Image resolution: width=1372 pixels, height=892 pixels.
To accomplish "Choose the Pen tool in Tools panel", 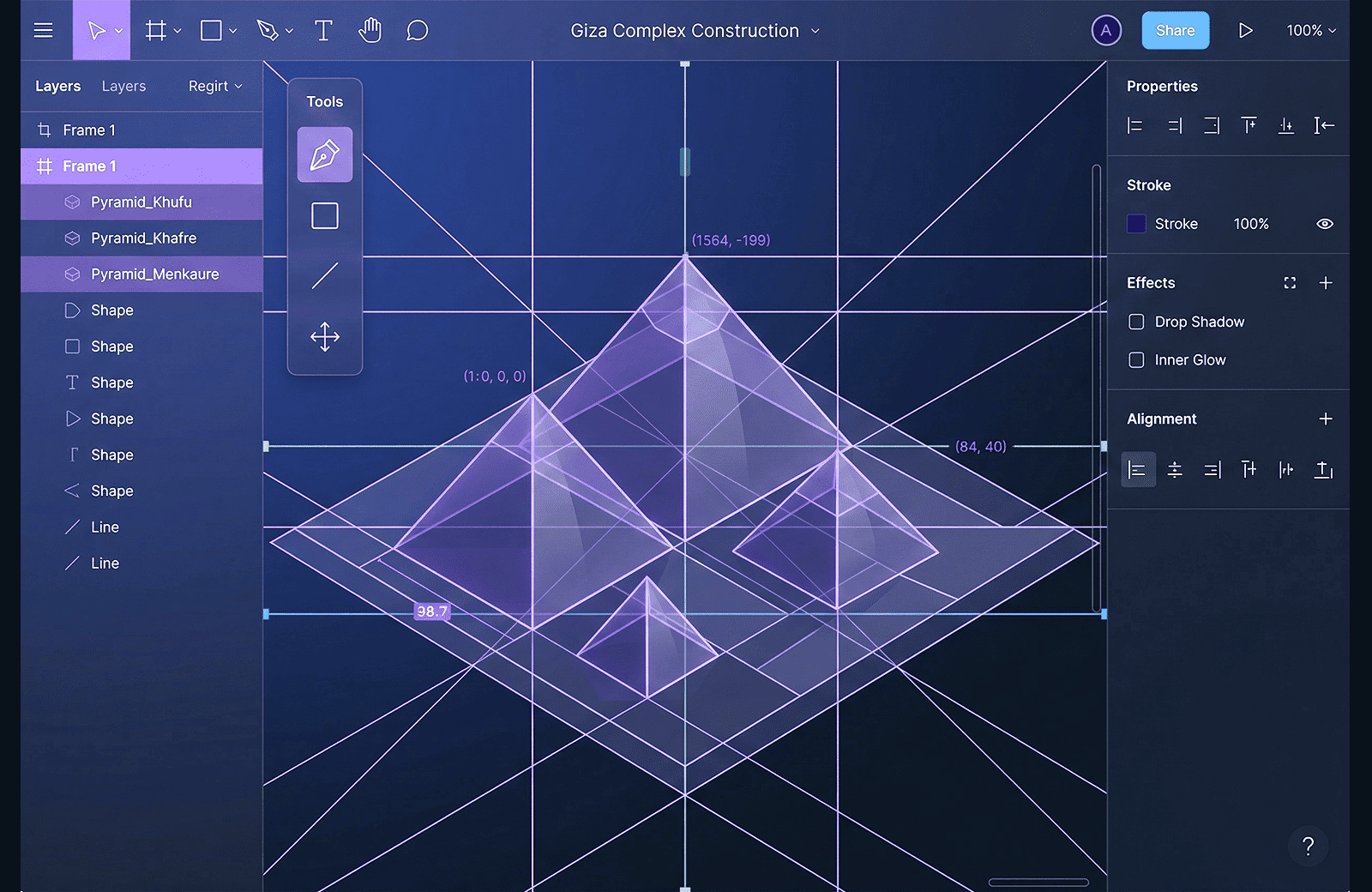I will click(x=324, y=155).
